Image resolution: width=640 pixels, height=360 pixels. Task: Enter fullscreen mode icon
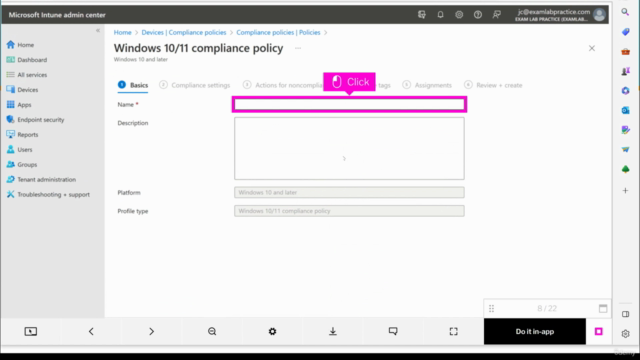tap(453, 331)
